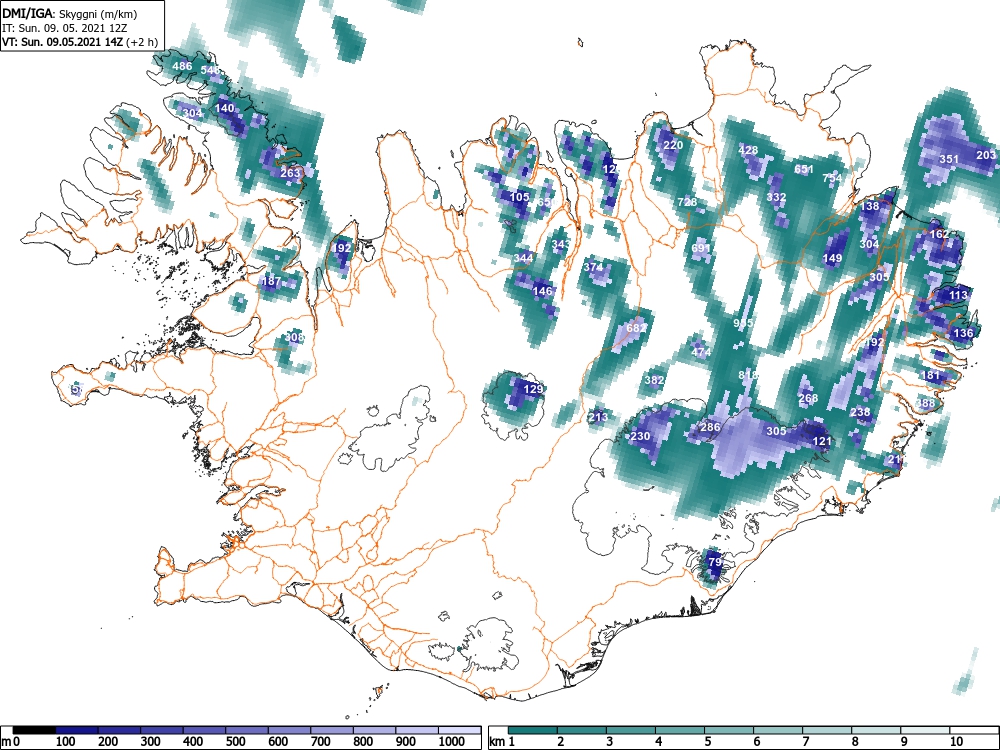The image size is (1000, 750).
Task: Click the 203 visibility value
Action: click(x=986, y=154)
